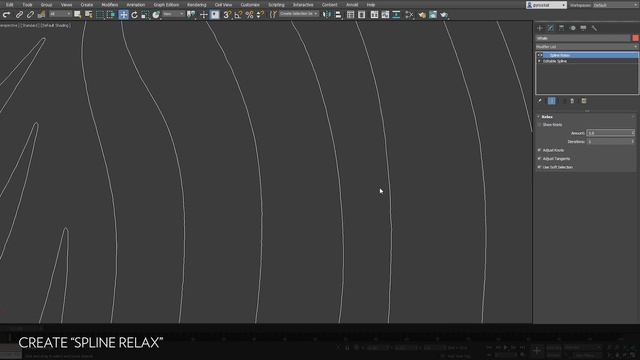Image resolution: width=640 pixels, height=360 pixels.
Task: Toggle the Spinner Snap icon
Action: tap(260, 15)
